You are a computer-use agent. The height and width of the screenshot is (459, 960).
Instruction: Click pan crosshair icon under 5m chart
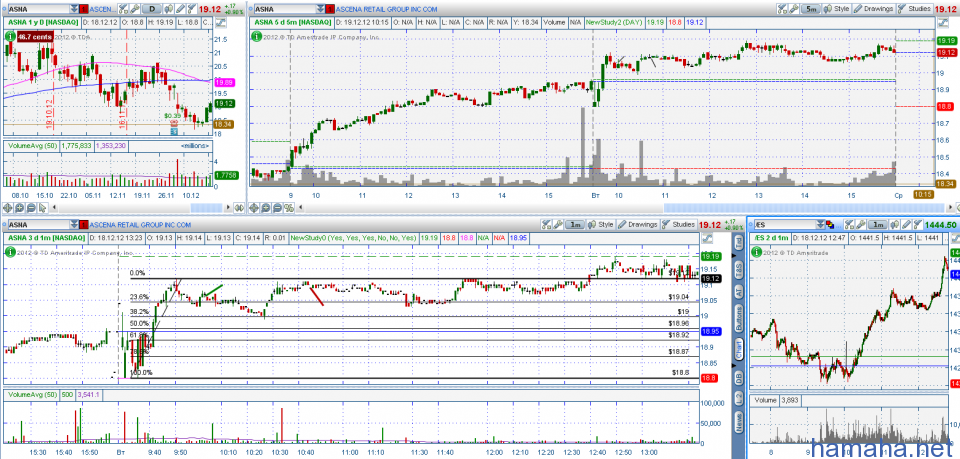pyautogui.click(x=253, y=208)
